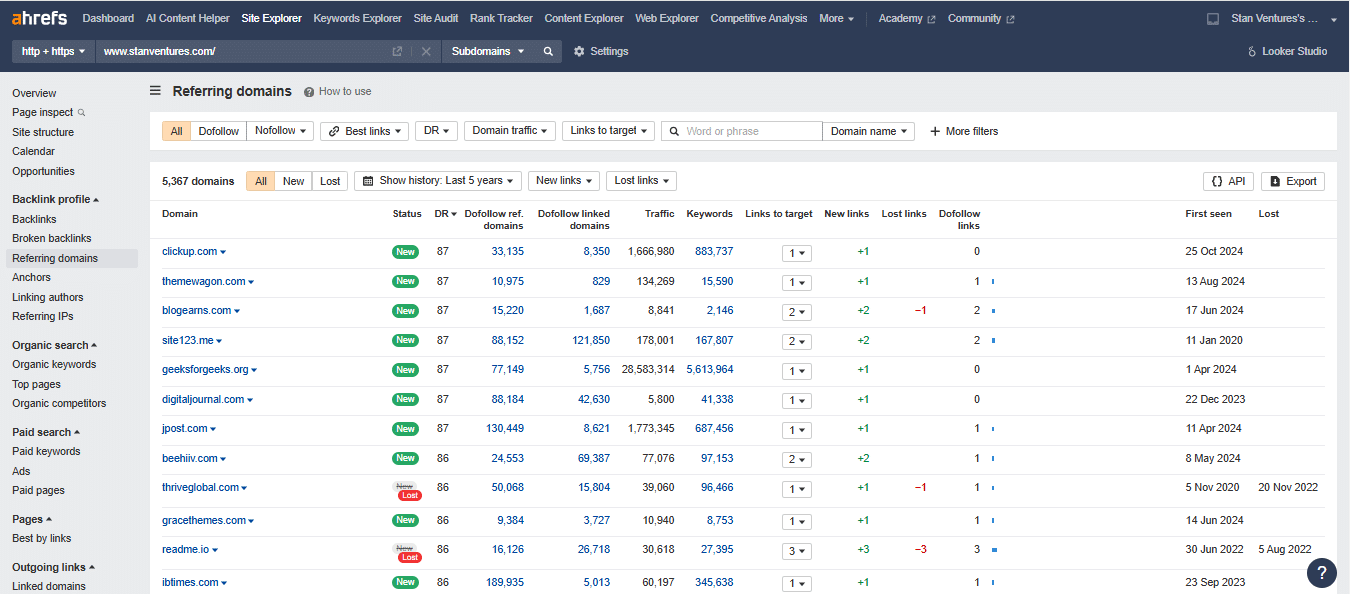The image size is (1350, 594).
Task: Clear the URL with the X icon
Action: (x=426, y=51)
